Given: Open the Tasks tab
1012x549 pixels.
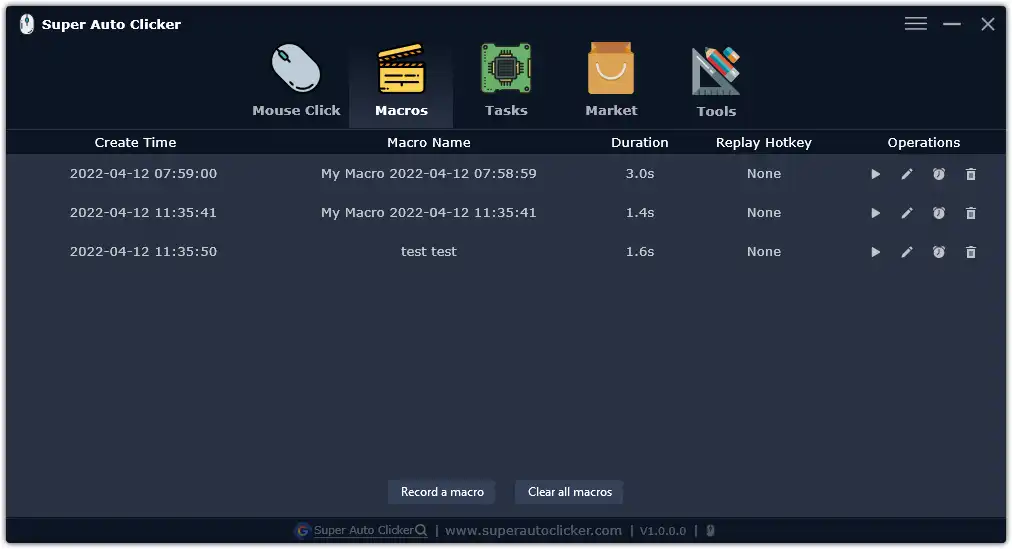Looking at the screenshot, I should 506,81.
